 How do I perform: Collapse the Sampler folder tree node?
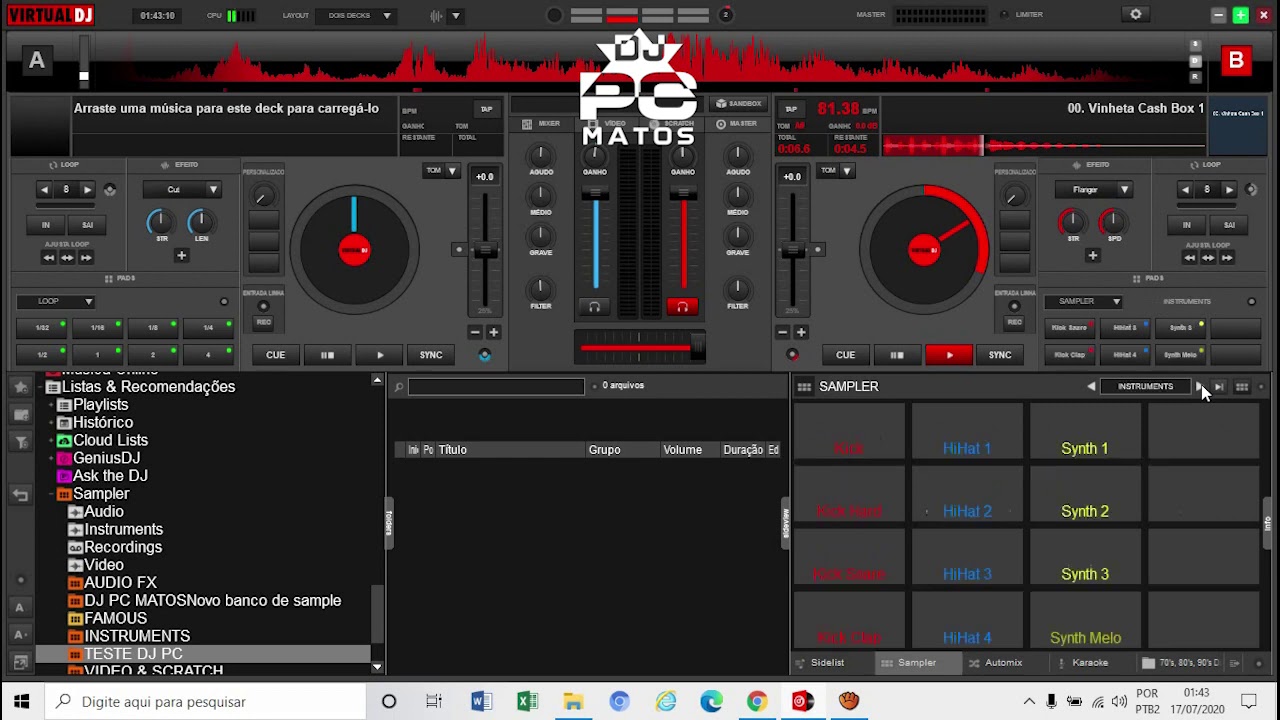(52, 494)
